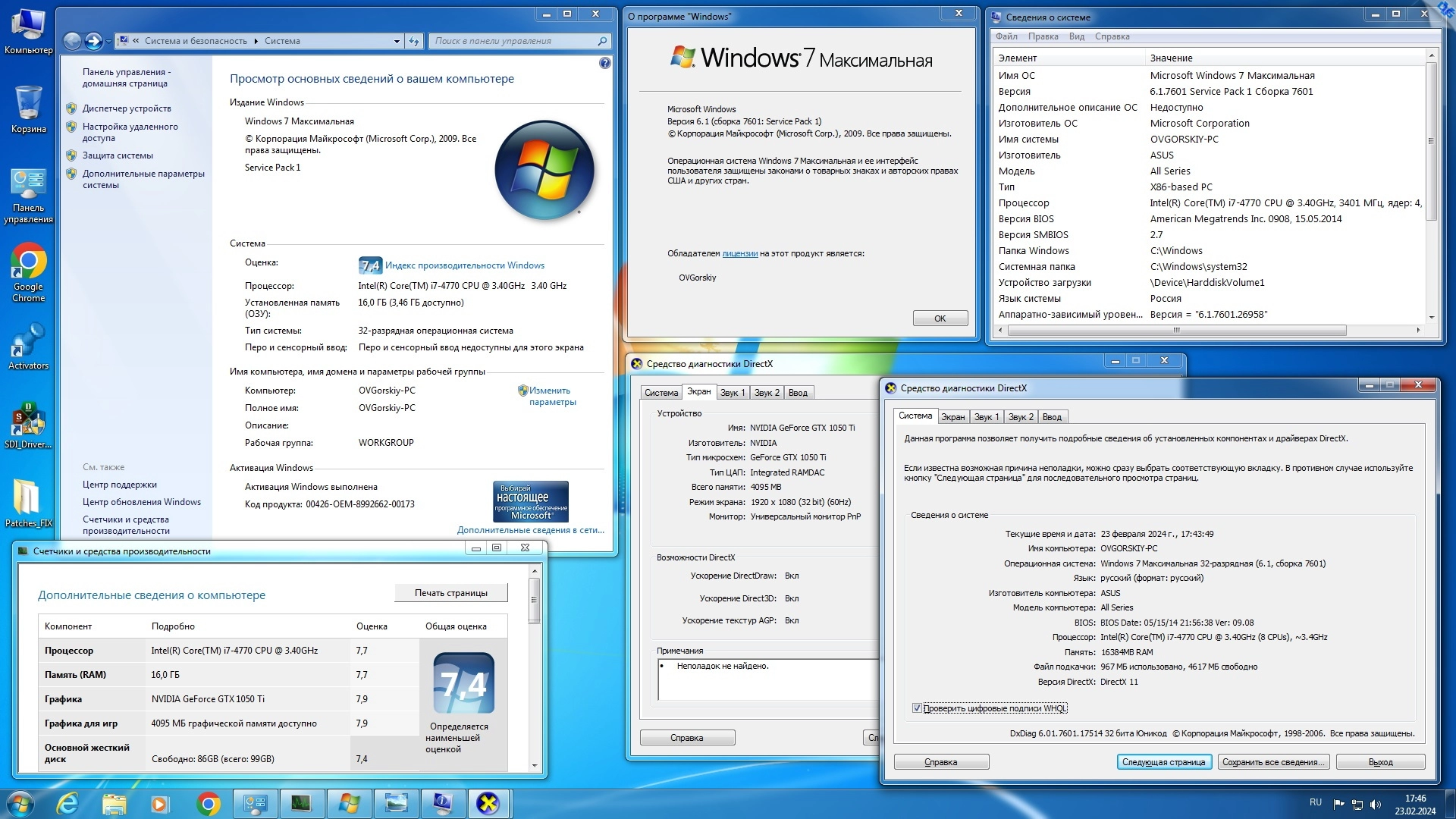Click the RU language indicator in tray
Image resolution: width=1456 pixels, height=819 pixels.
1315,802
